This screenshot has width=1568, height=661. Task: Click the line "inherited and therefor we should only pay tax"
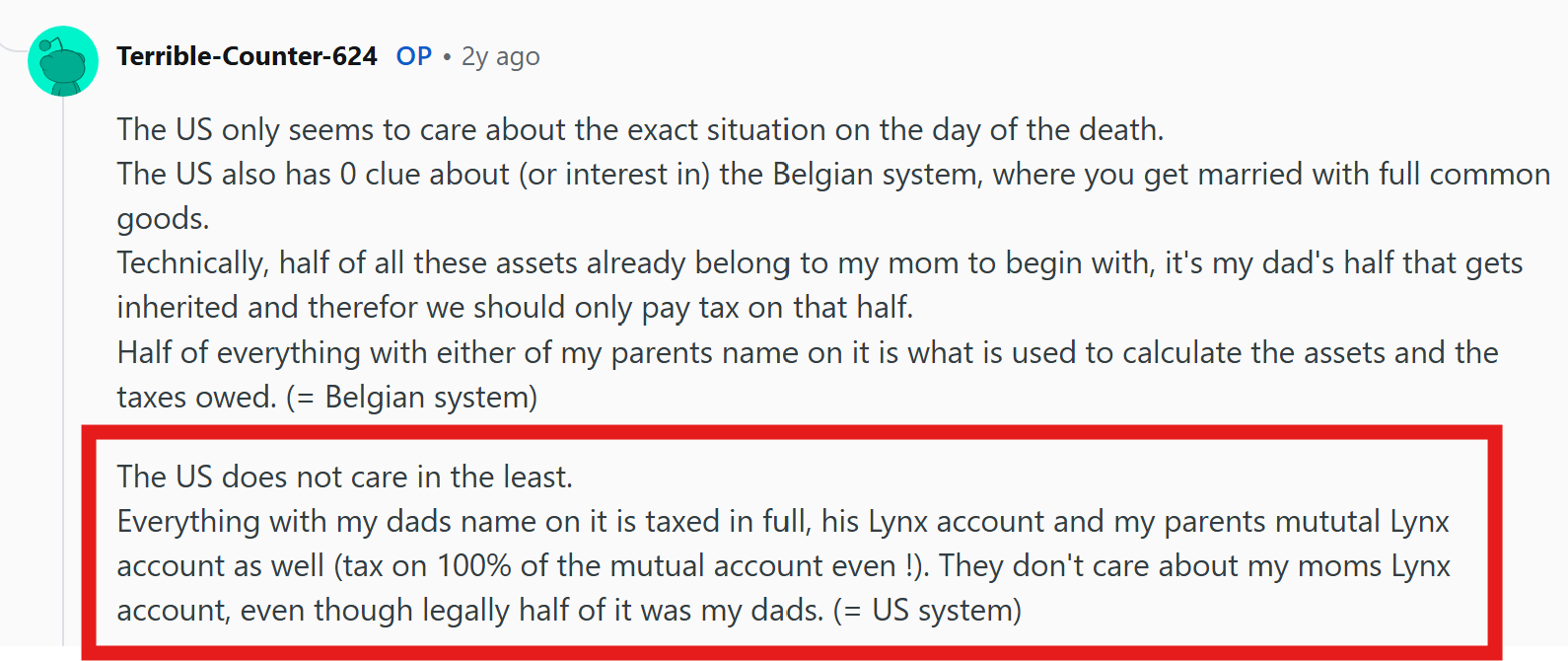(x=515, y=307)
